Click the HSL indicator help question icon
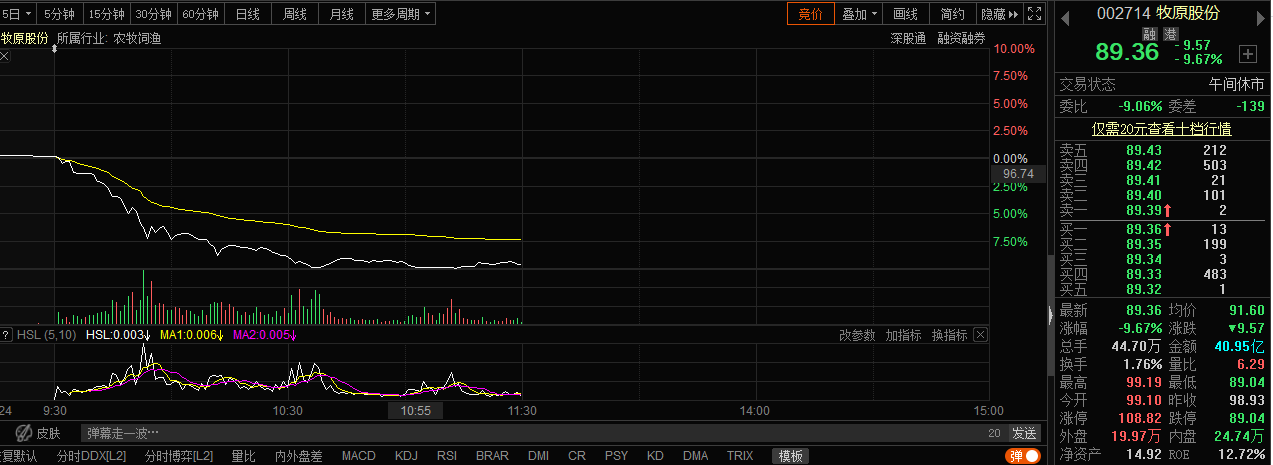Screen dimensions: 1273x465 6,335
